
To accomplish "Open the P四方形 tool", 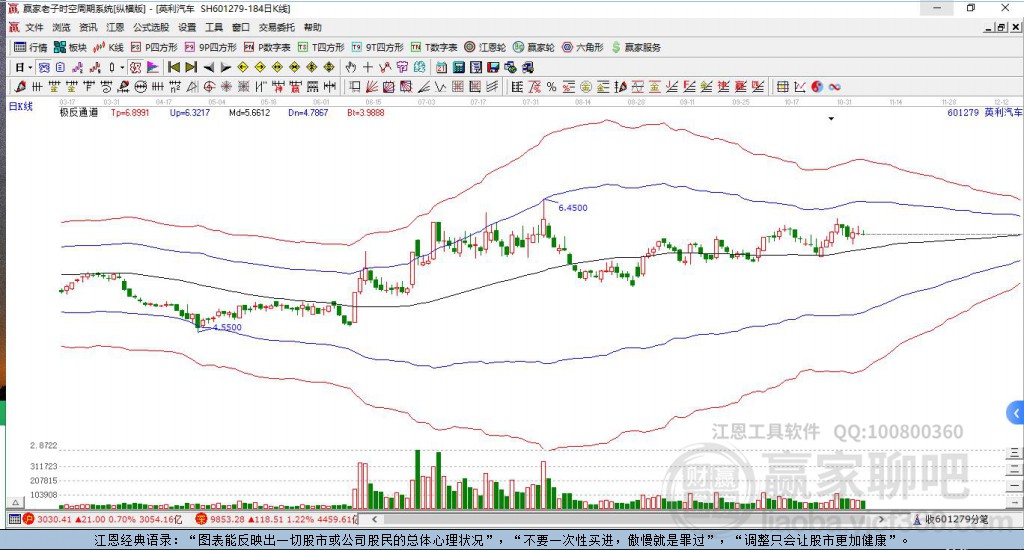I will pyautogui.click(x=154, y=47).
